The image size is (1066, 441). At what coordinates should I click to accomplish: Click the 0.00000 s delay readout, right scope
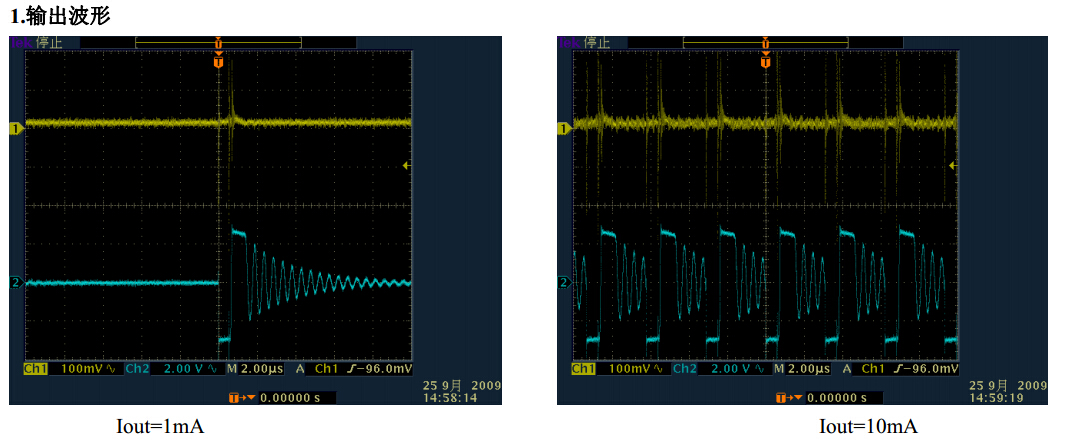tap(838, 398)
